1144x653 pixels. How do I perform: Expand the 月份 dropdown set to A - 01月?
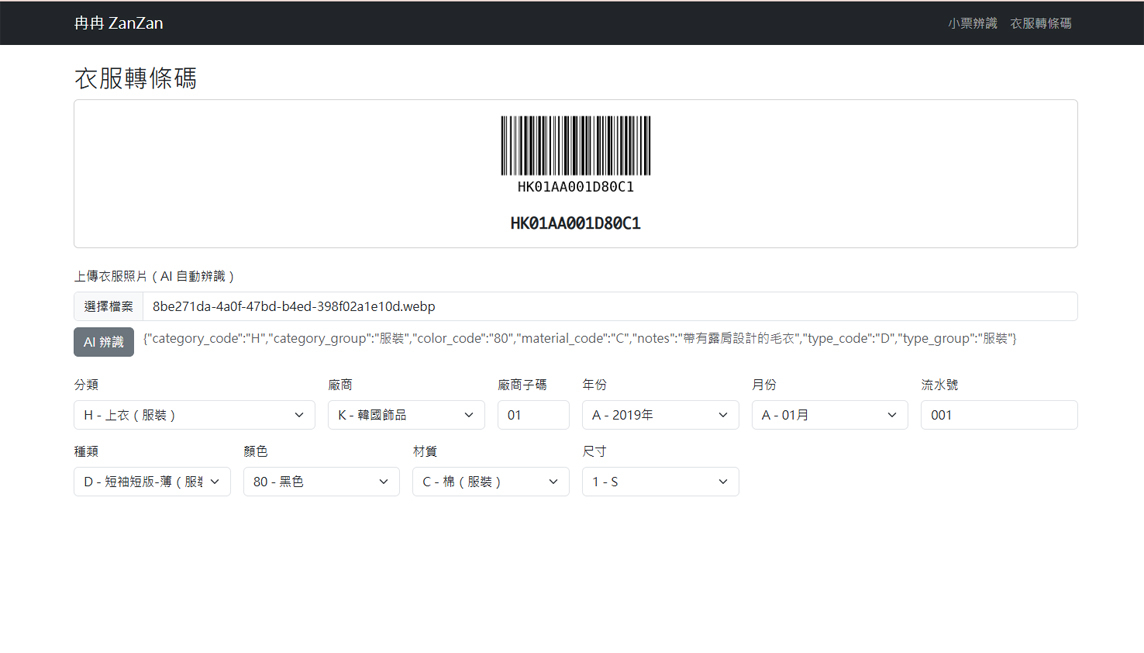[830, 415]
